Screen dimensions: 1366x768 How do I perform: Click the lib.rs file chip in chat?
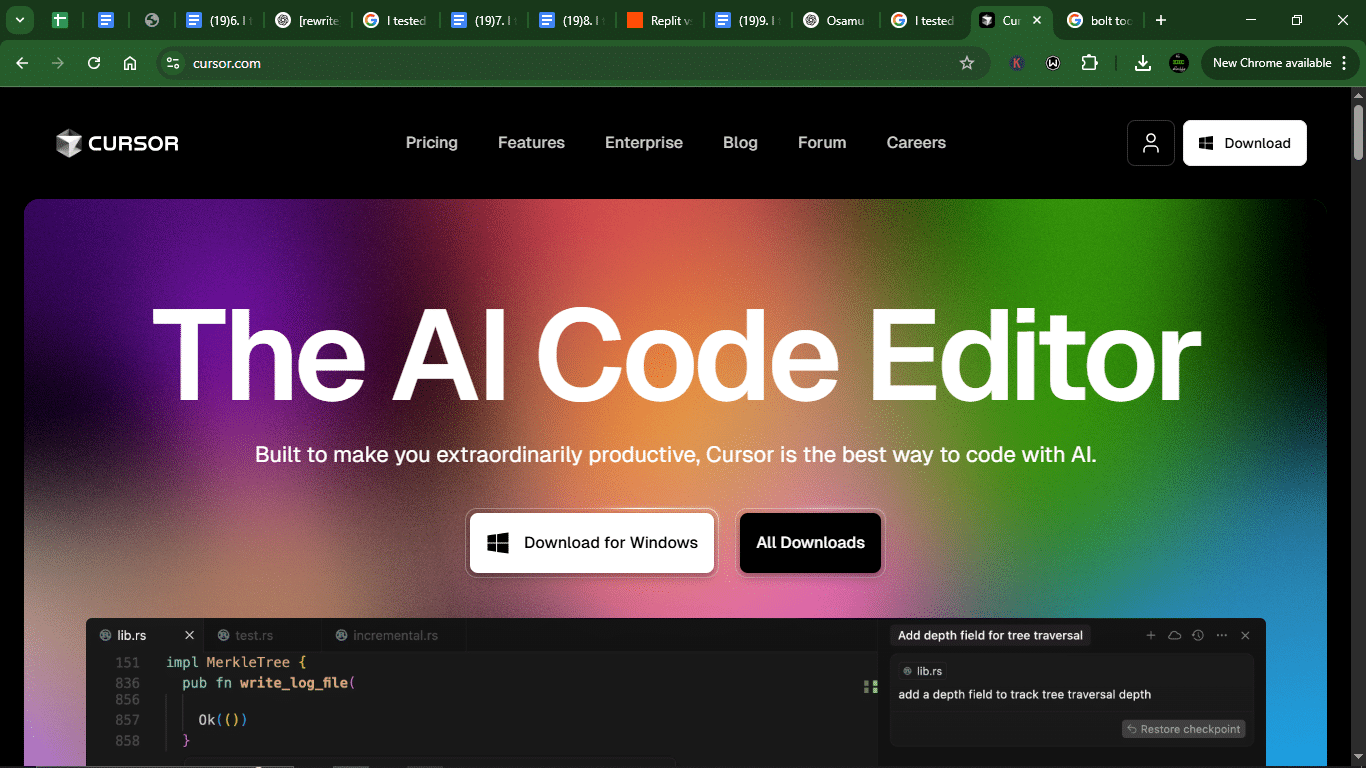[x=922, y=671]
